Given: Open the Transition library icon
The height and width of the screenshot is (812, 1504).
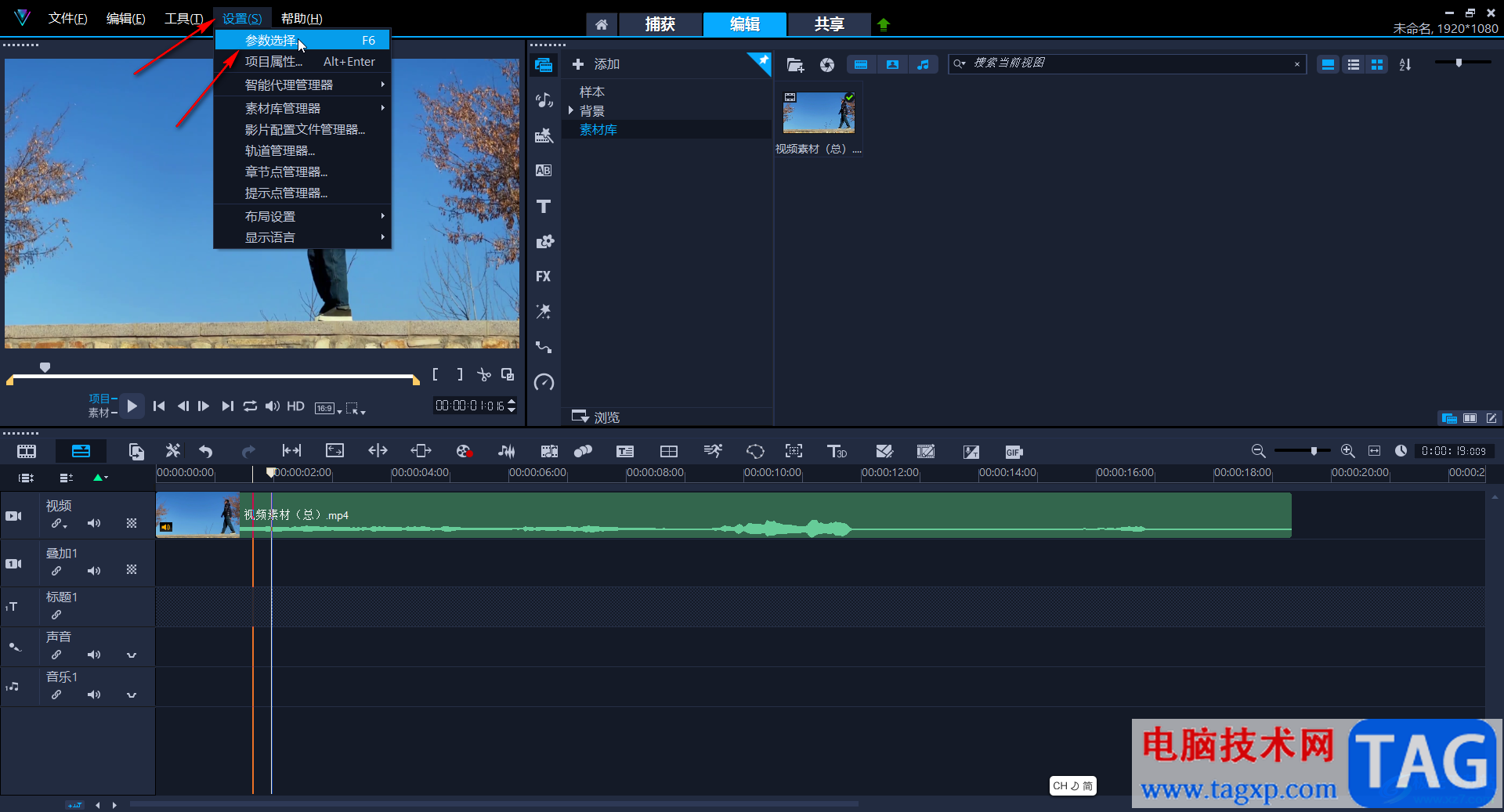Looking at the screenshot, I should tap(544, 171).
